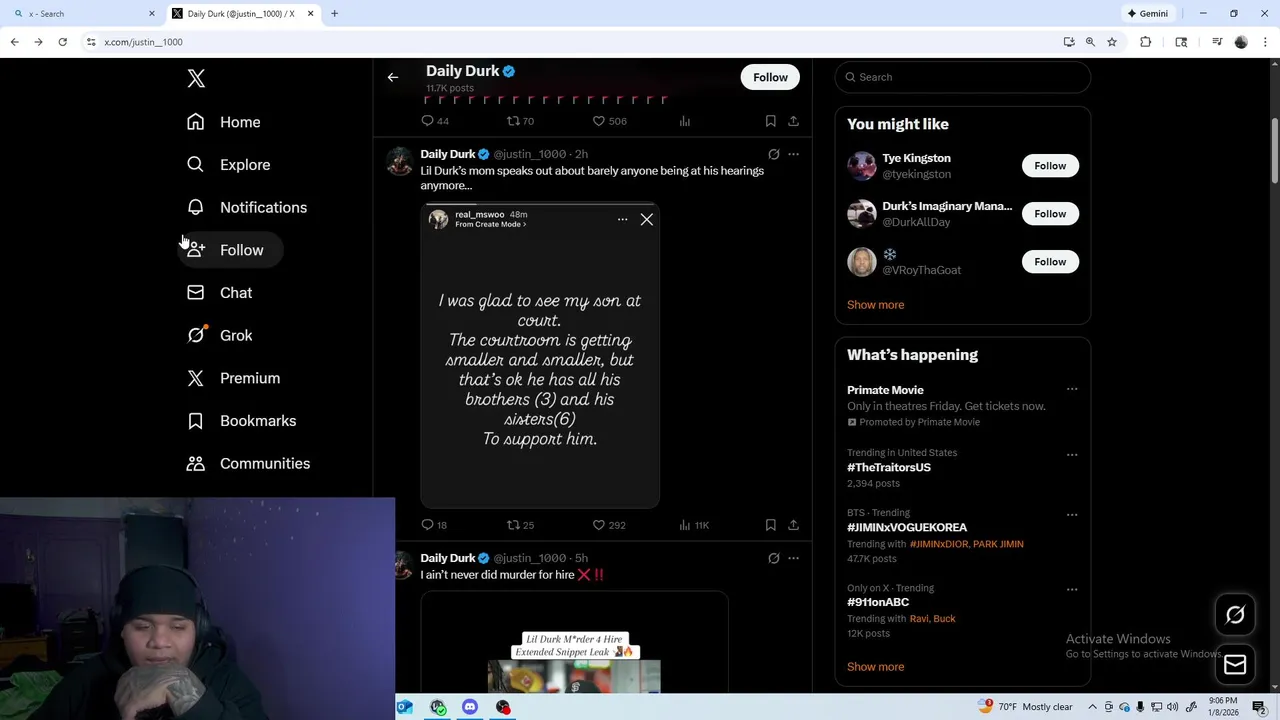Screen dimensions: 1280x720
Task: Open Outlook from the taskbar
Action: [x=404, y=707]
